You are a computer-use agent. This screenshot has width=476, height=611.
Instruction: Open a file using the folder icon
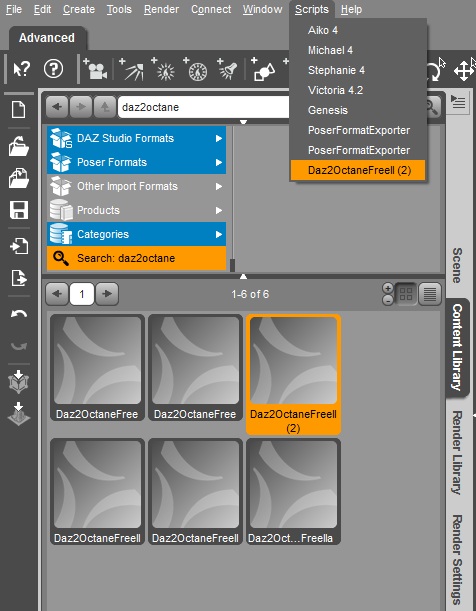[x=19, y=146]
